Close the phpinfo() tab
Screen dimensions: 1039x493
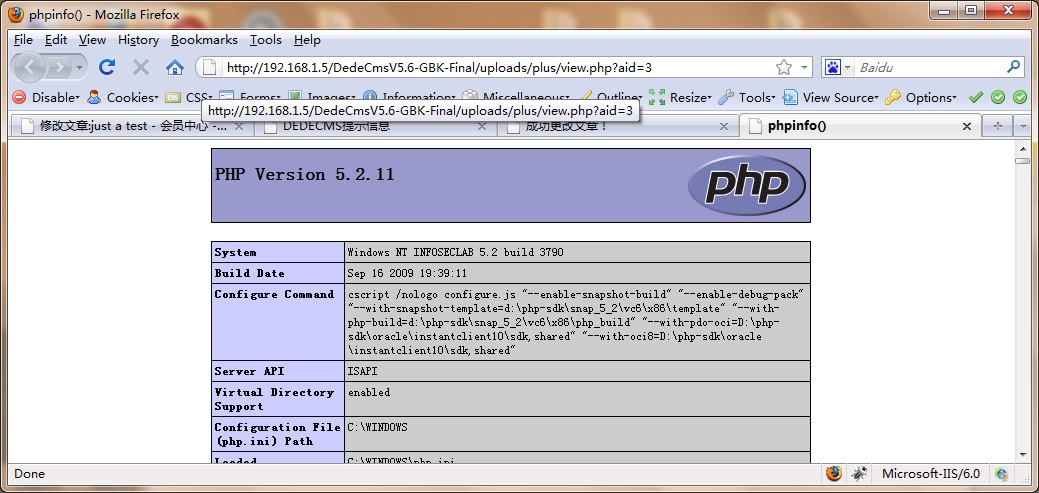967,126
